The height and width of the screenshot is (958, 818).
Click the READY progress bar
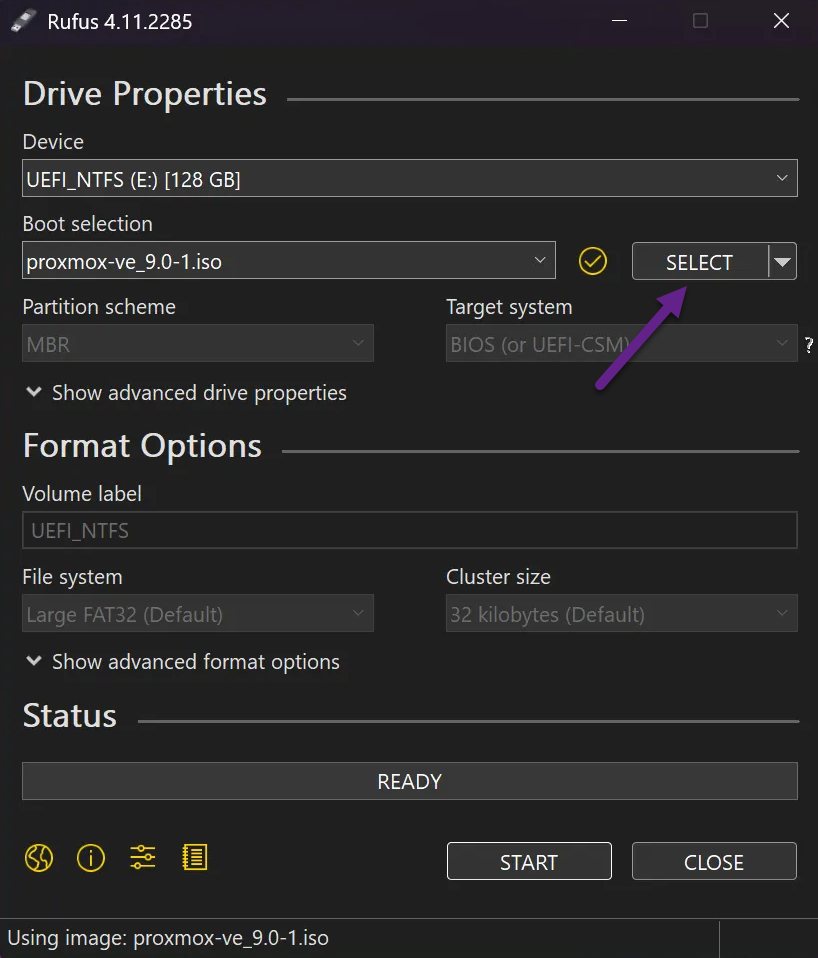coord(410,782)
